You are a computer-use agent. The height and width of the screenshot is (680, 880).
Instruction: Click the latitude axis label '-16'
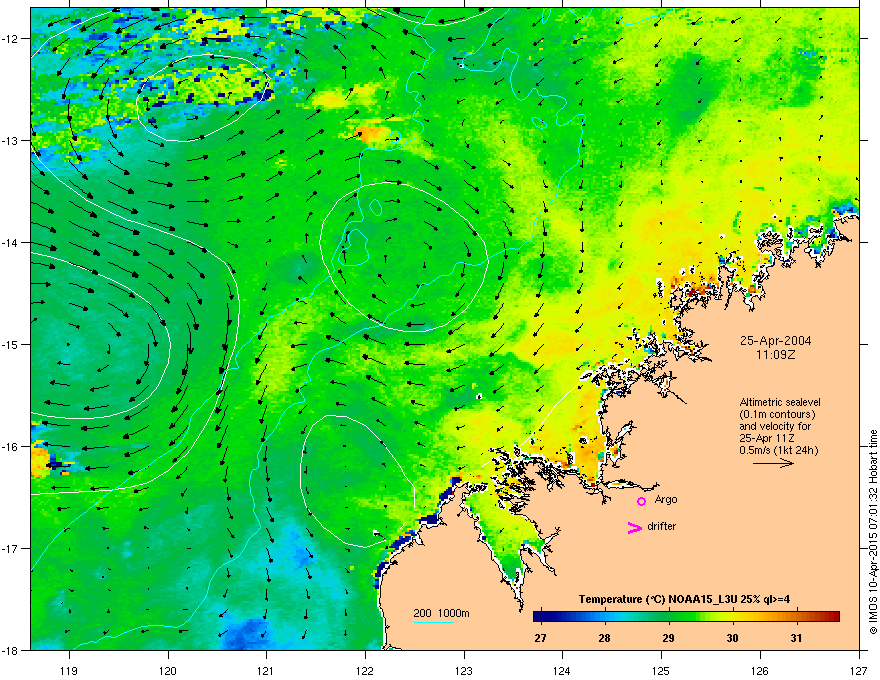click(x=11, y=447)
